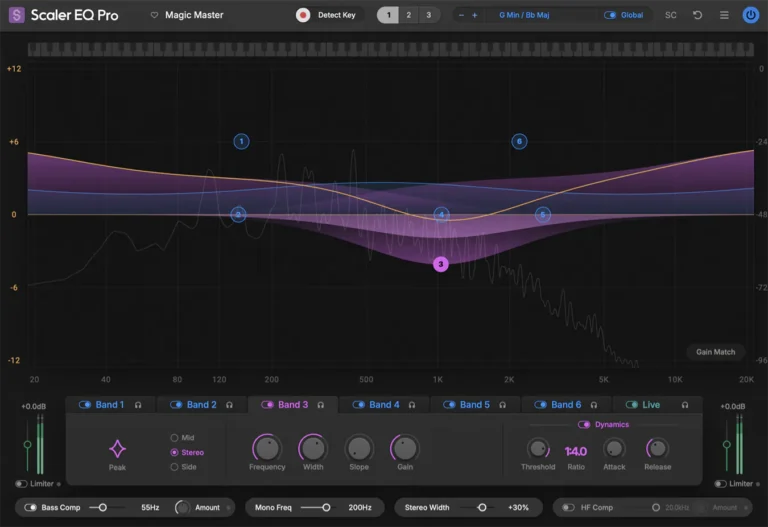
Task: Toggle the Band 2 enable switch
Action: pos(176,405)
